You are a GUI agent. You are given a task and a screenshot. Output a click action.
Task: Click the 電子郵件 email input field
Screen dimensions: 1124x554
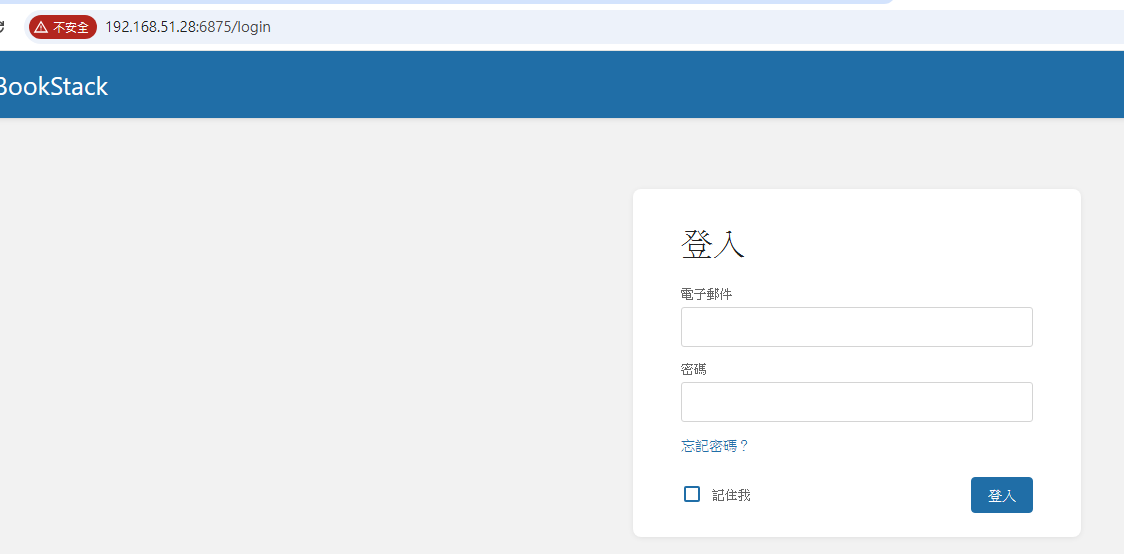click(x=857, y=327)
